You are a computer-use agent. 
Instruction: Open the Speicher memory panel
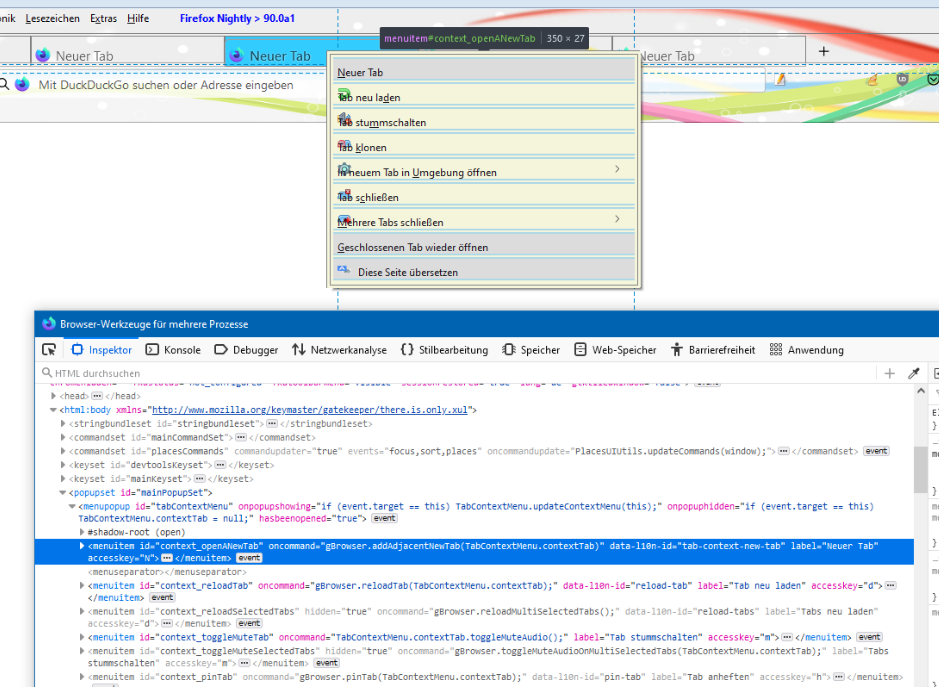click(x=531, y=350)
